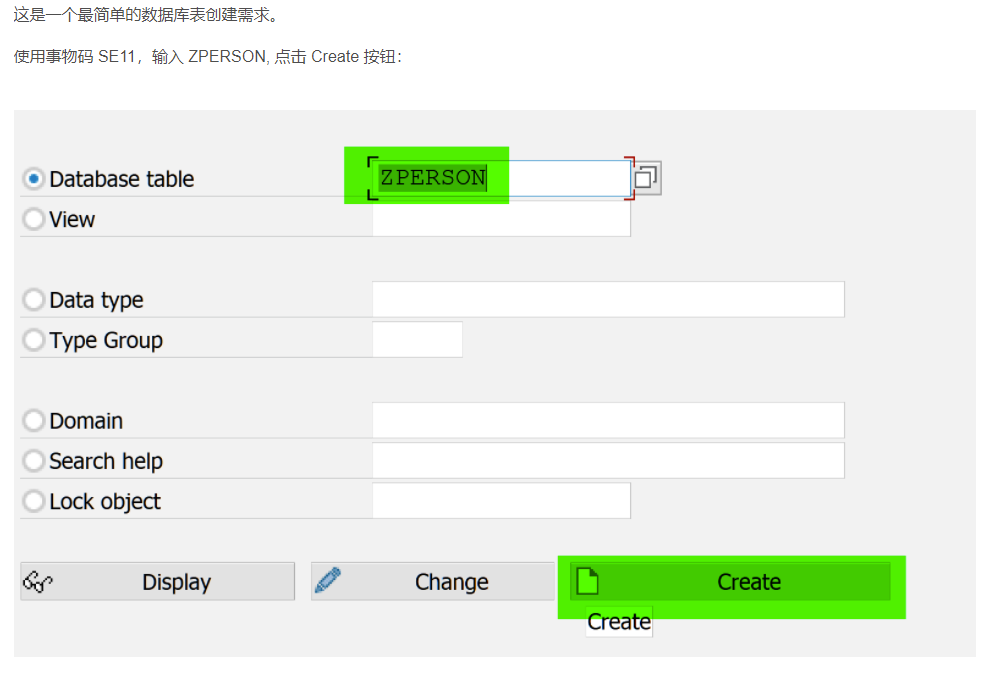This screenshot has width=981, height=696.
Task: Click the Type Group input field
Action: 417,340
